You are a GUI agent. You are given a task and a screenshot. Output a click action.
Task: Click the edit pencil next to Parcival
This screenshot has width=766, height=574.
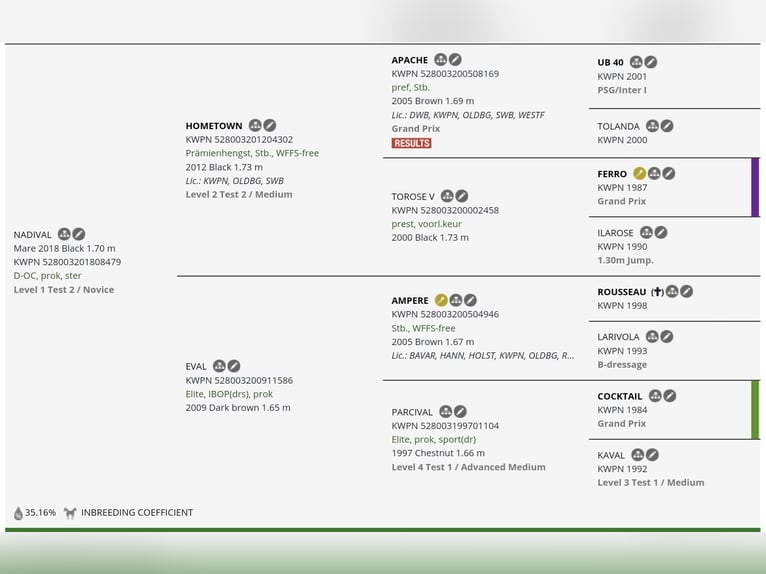pyautogui.click(x=460, y=411)
